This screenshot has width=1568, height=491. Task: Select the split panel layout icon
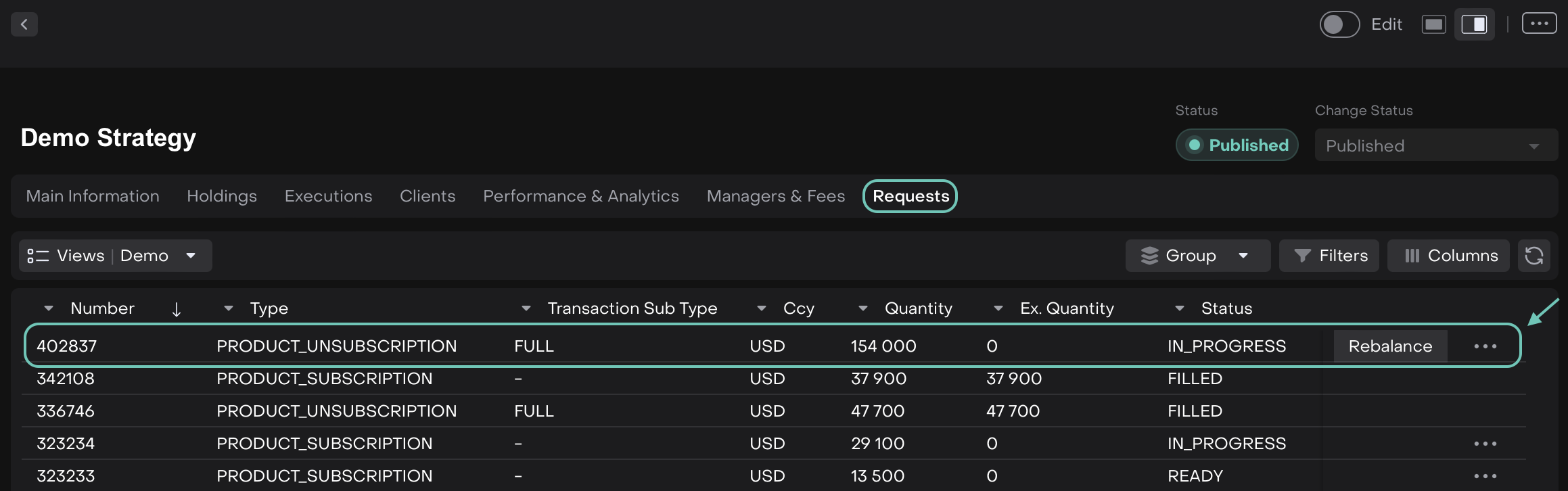tap(1474, 24)
